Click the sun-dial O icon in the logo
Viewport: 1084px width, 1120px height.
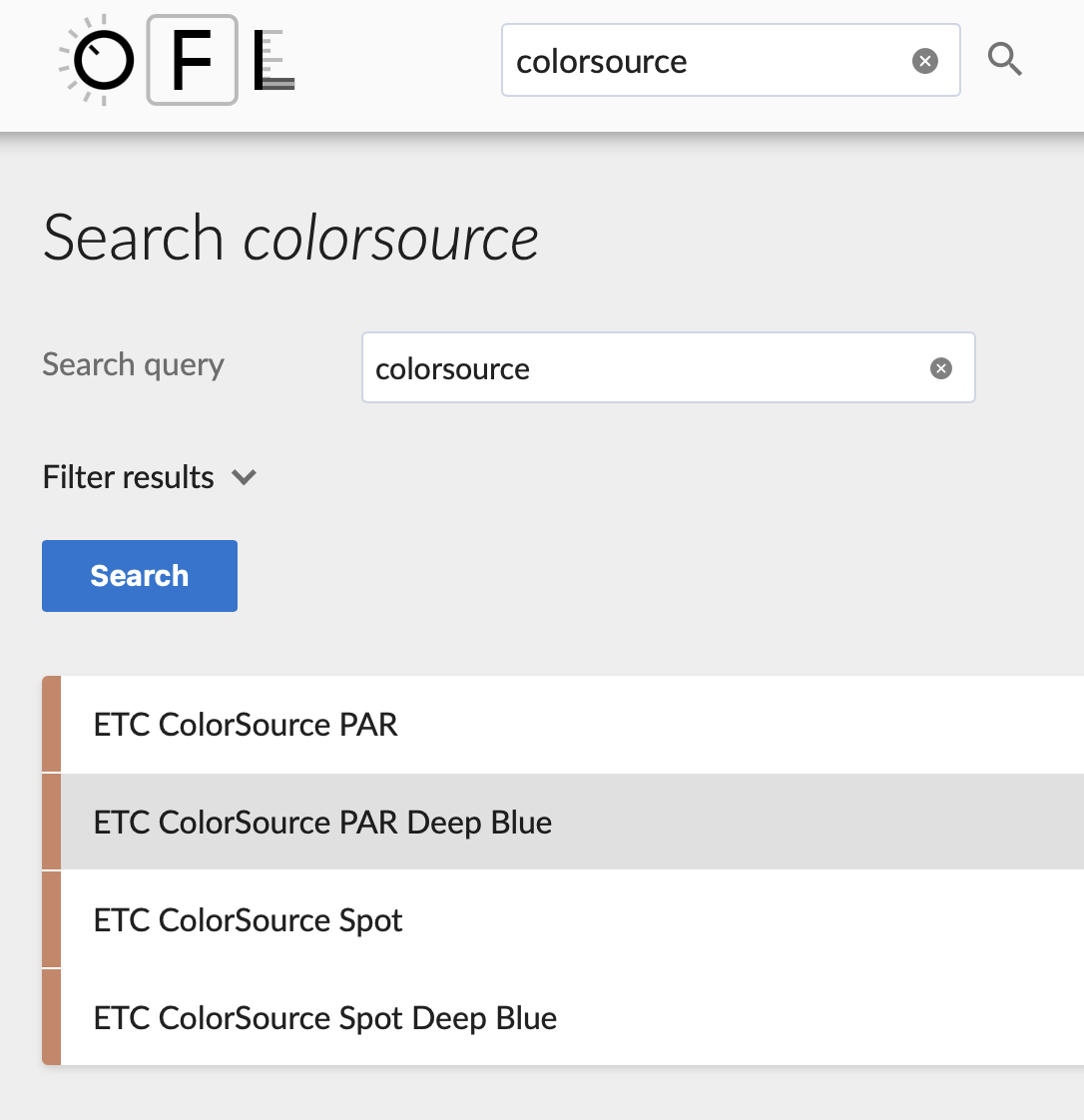point(100,61)
